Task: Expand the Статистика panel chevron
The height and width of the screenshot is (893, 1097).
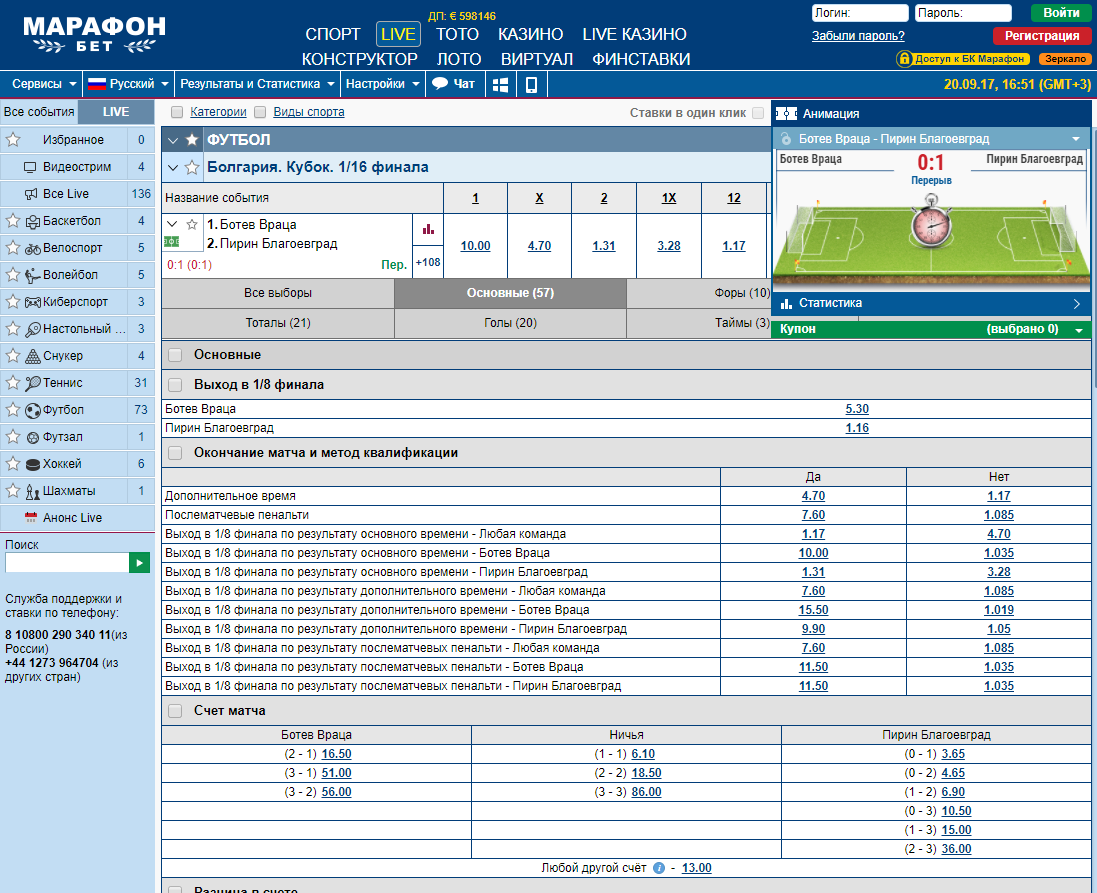Action: [1077, 304]
